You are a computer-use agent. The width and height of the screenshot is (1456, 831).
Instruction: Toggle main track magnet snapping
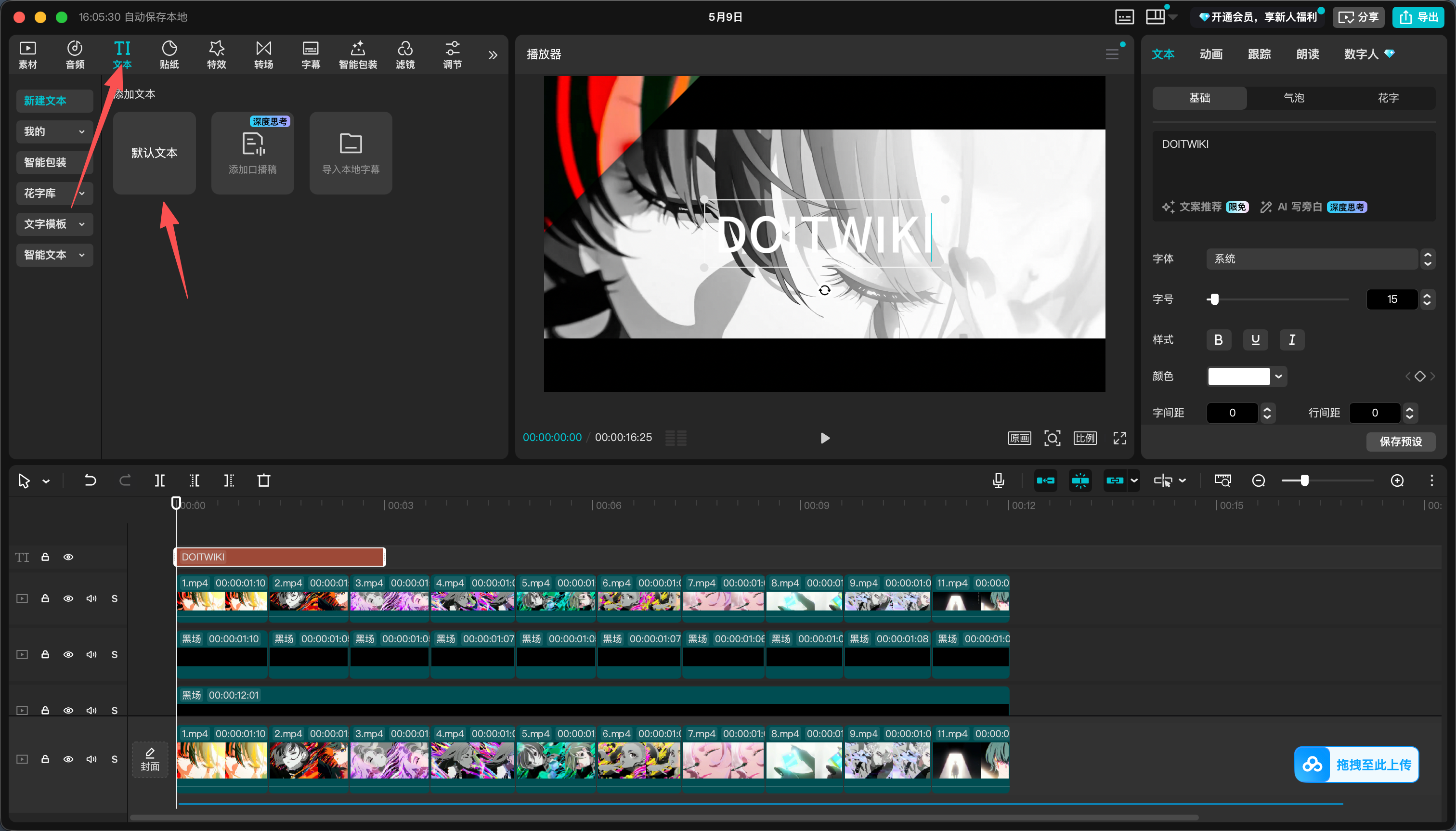(x=1046, y=480)
